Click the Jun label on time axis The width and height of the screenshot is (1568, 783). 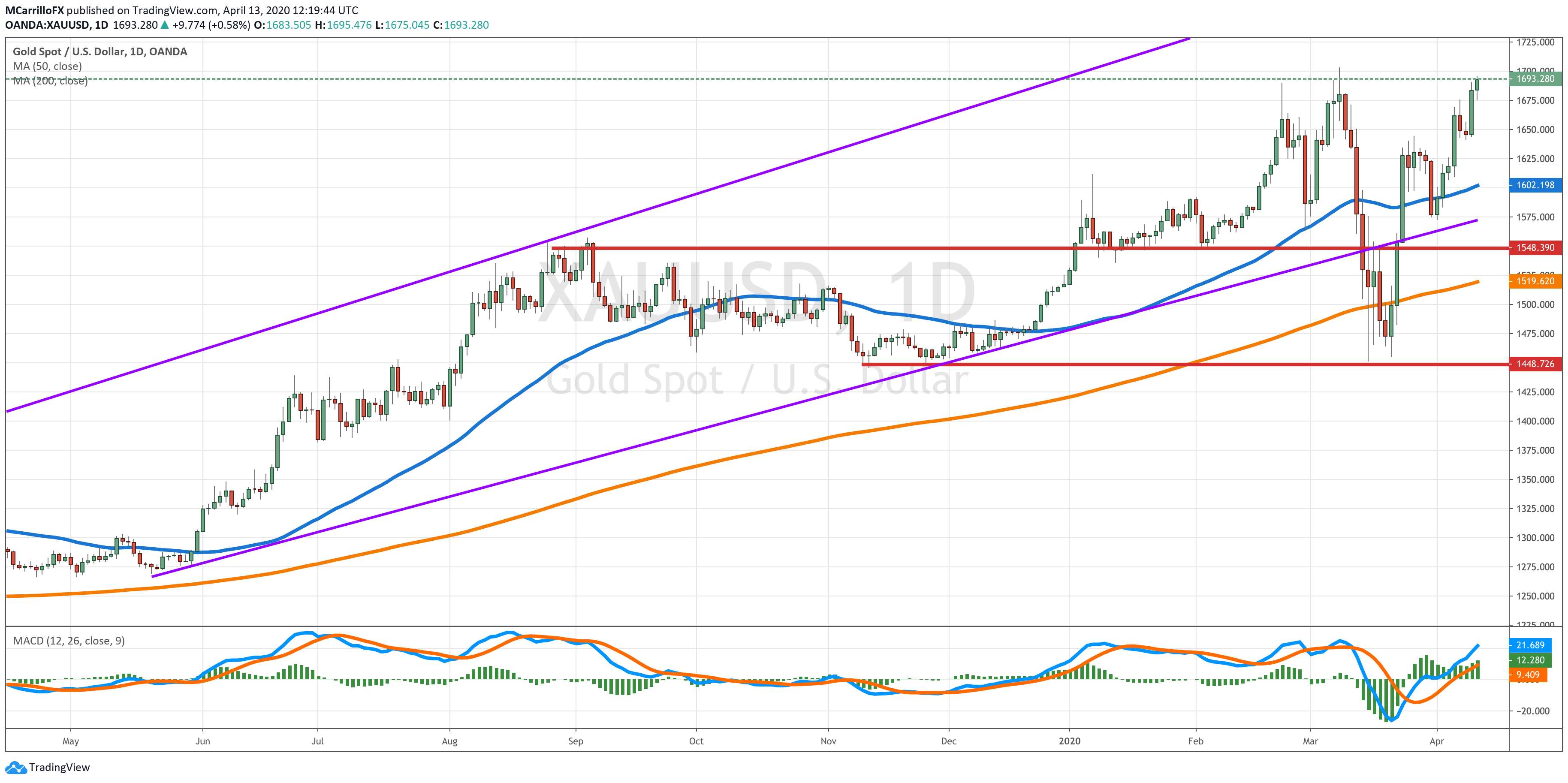(203, 741)
